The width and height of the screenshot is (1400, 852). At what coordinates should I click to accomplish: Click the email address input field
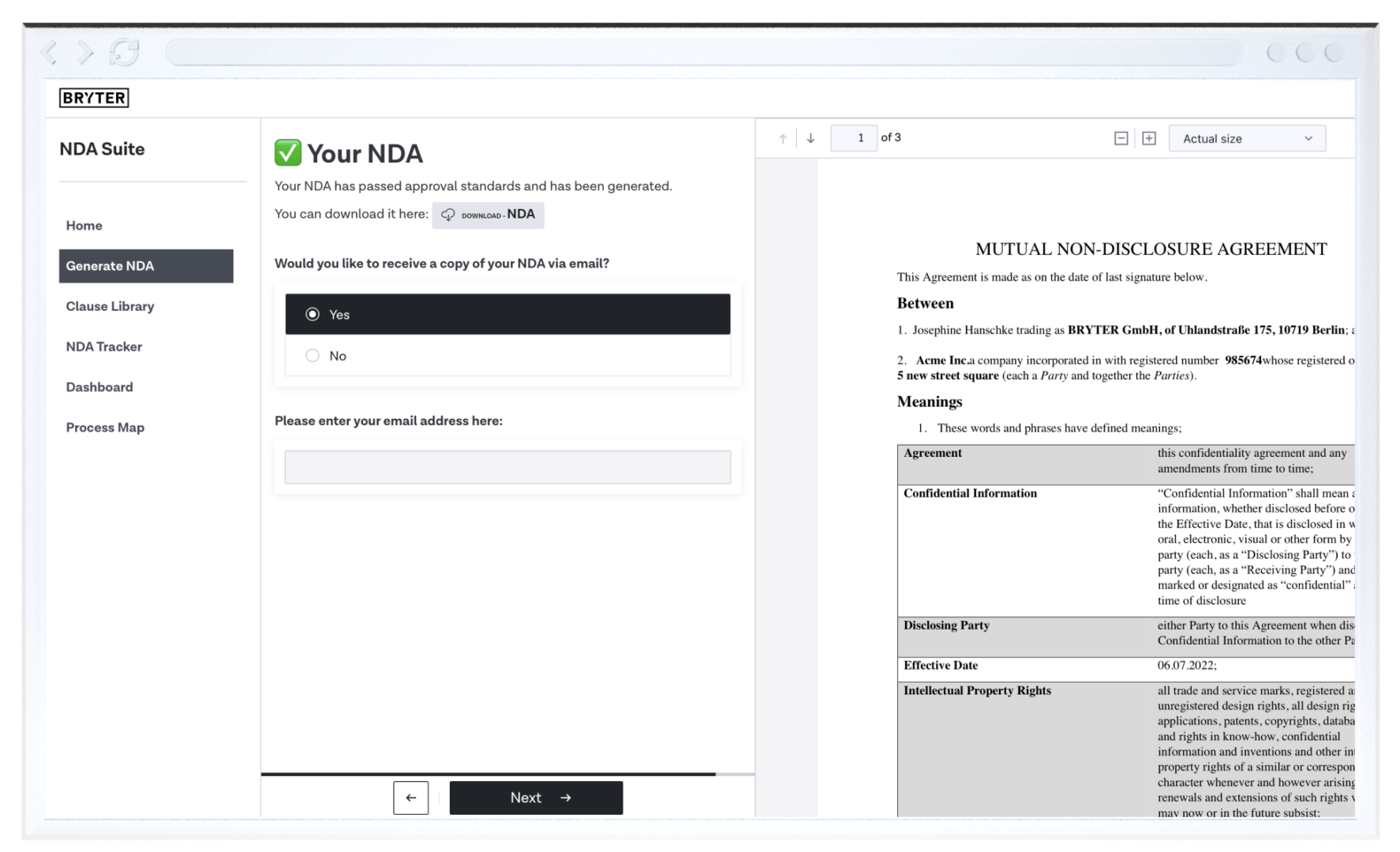pos(507,467)
